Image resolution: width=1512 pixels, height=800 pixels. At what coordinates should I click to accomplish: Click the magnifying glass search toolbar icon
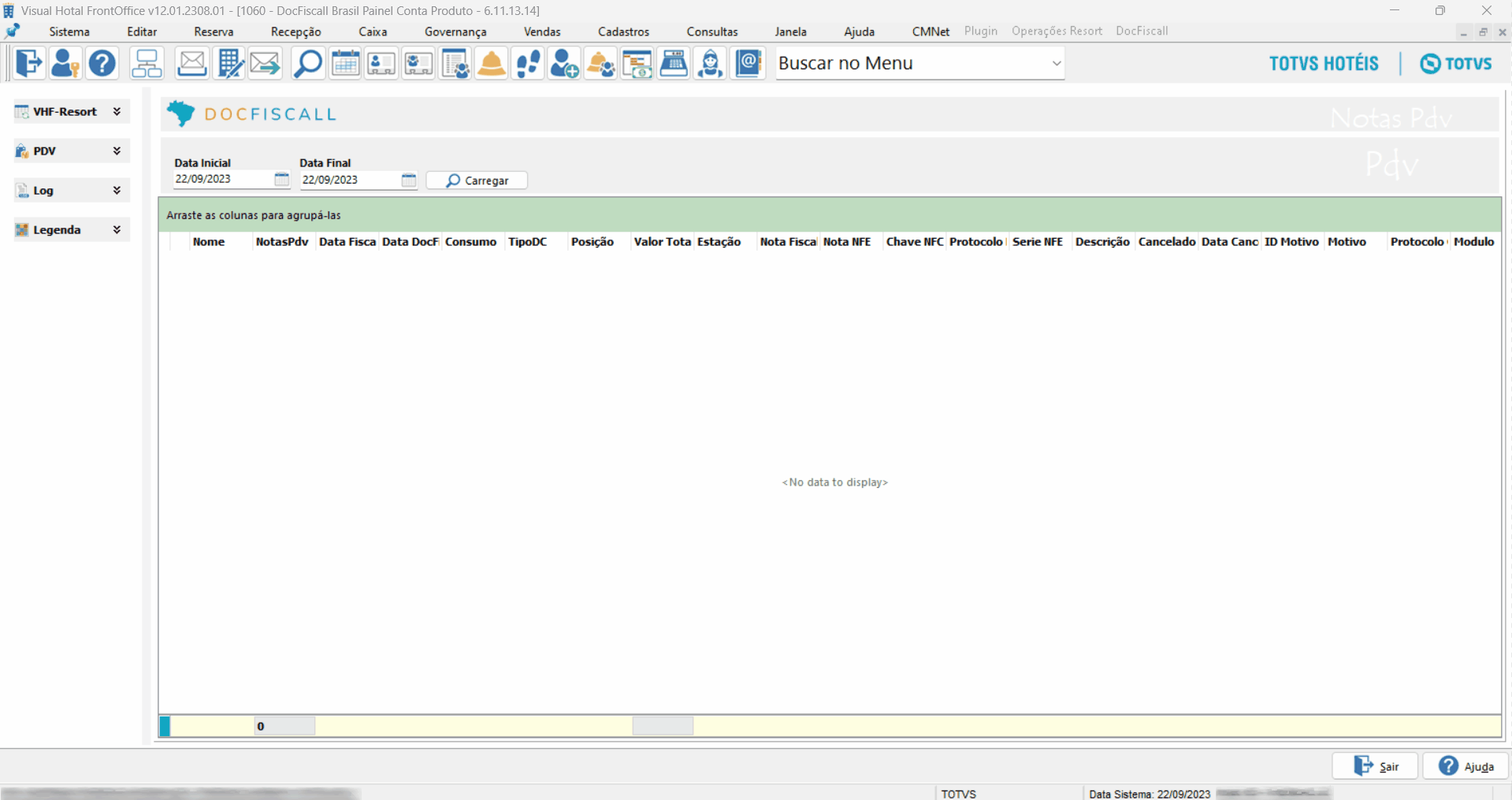[x=307, y=63]
